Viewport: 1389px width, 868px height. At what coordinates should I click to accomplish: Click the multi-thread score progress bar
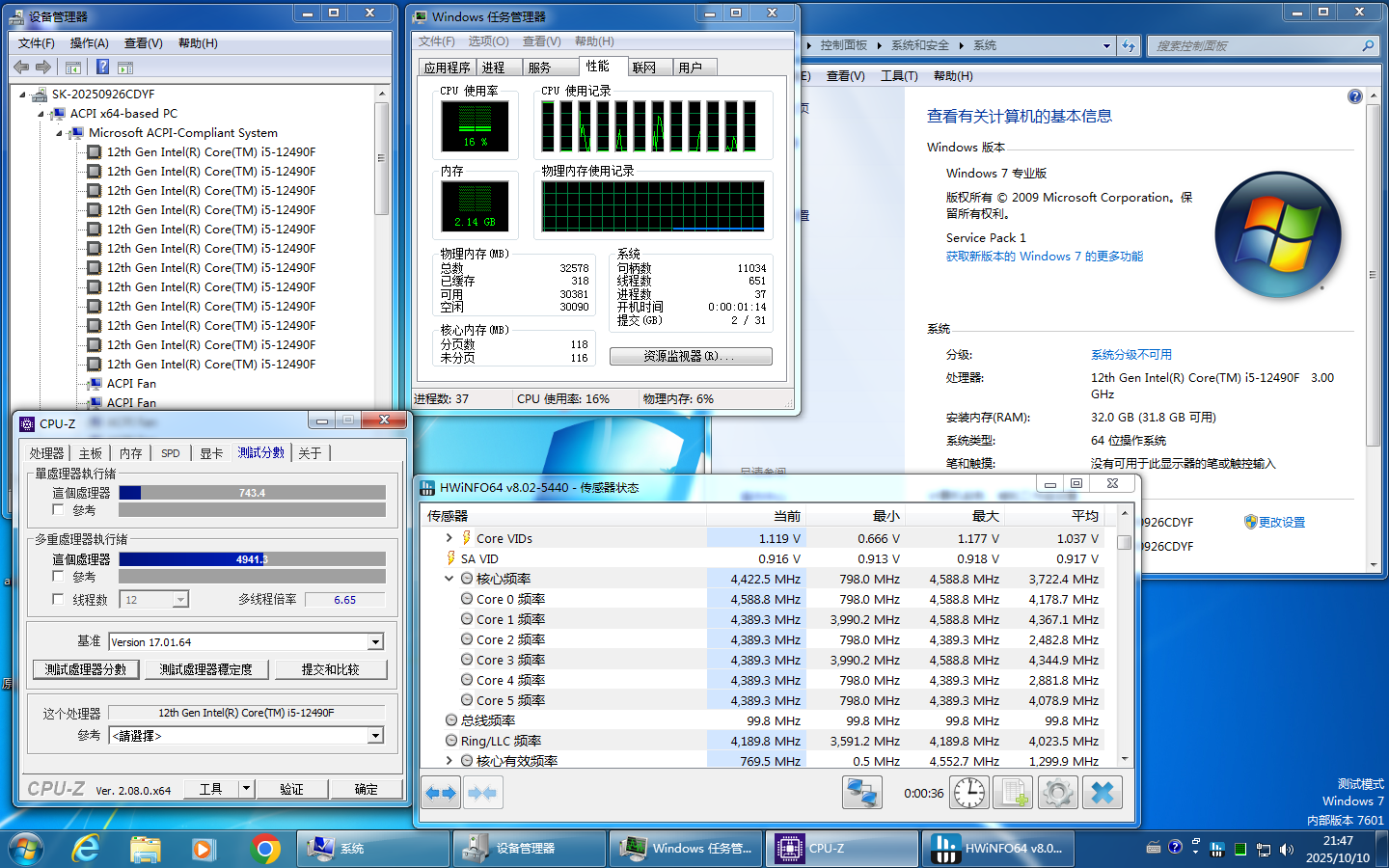(x=252, y=559)
